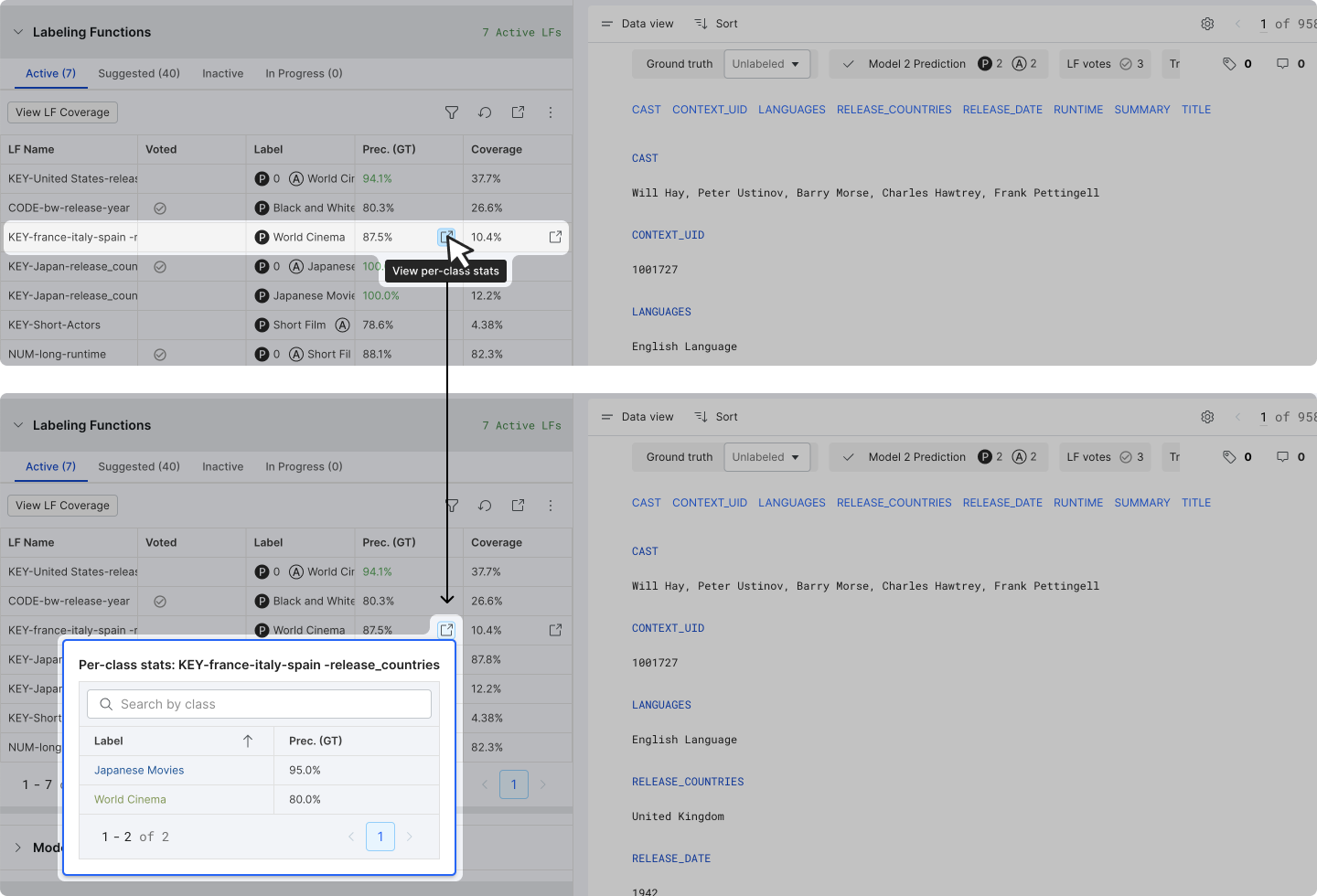Sort by Label using arrow in per-class stats popup
Image resolution: width=1317 pixels, height=896 pixels.
click(x=248, y=741)
